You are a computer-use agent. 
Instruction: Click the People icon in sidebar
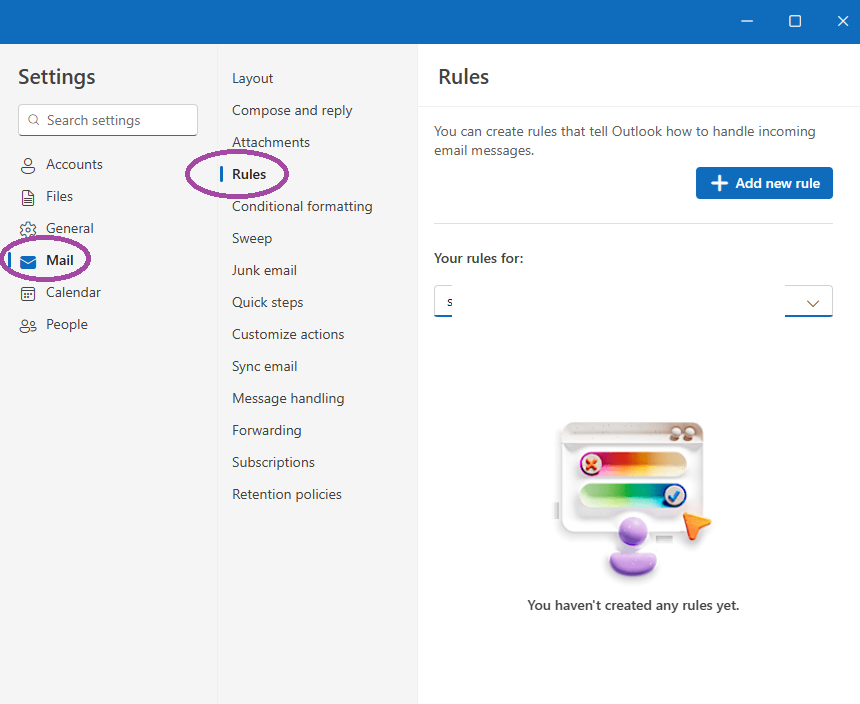(28, 326)
